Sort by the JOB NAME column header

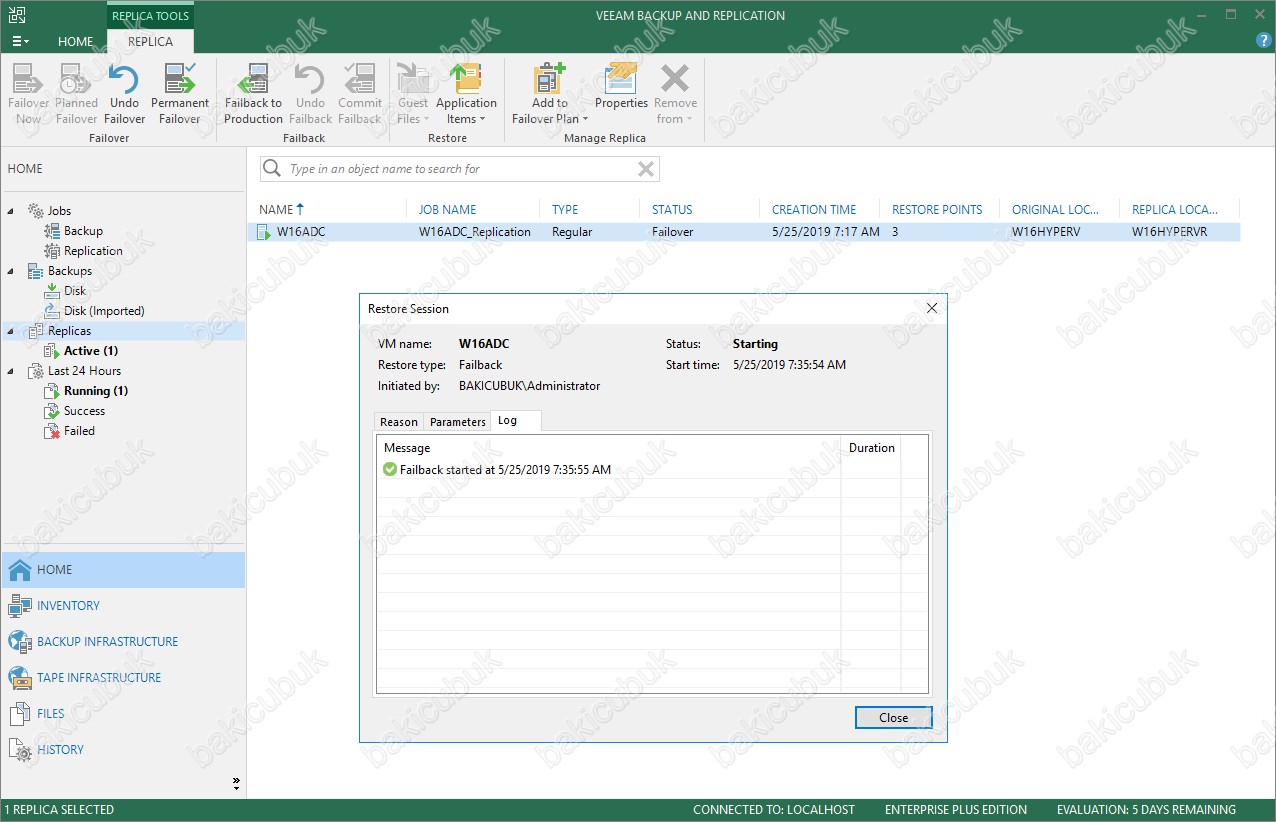447,209
